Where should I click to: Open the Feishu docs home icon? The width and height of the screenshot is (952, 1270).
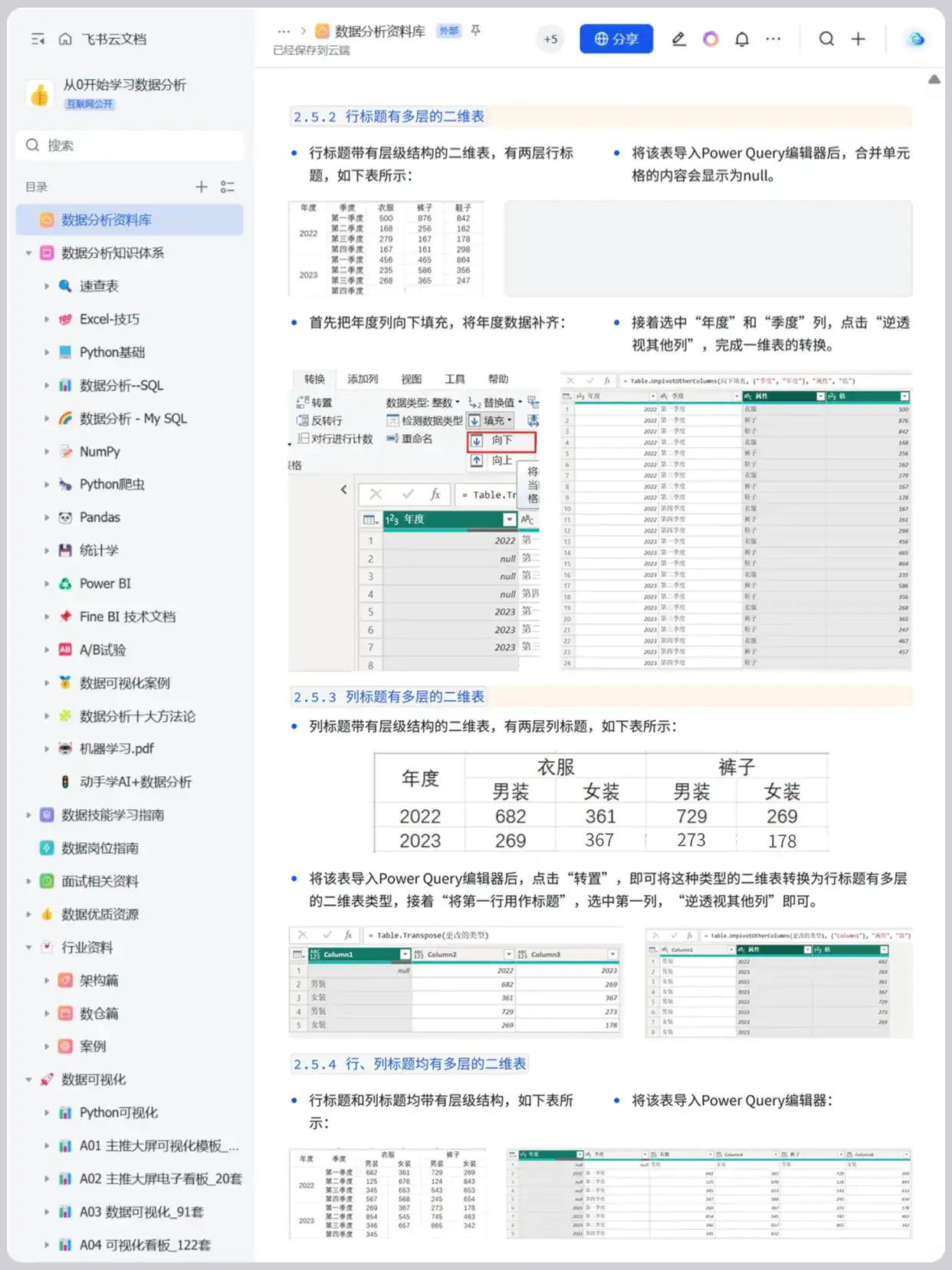(65, 39)
